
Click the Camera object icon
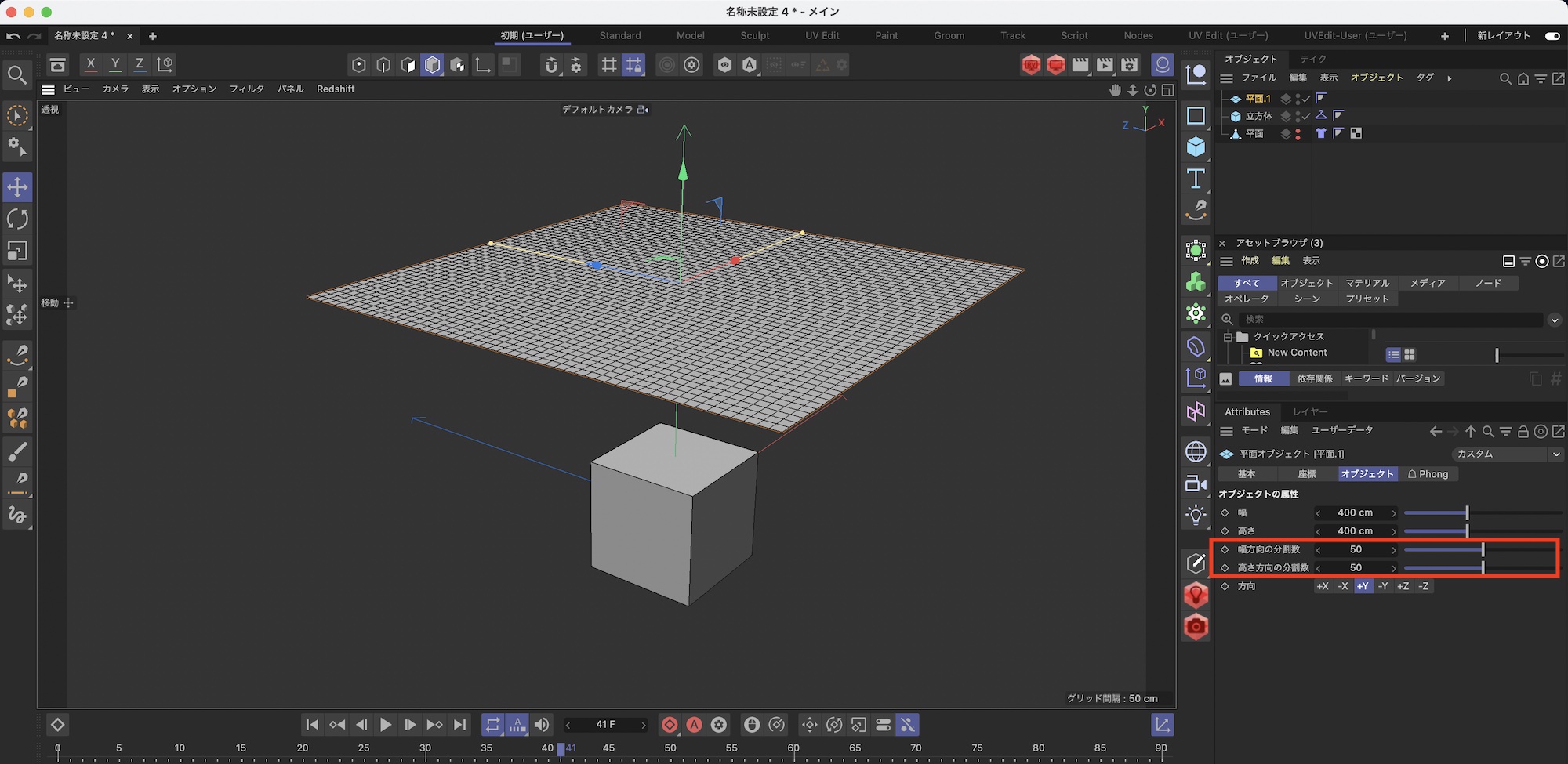click(1196, 483)
